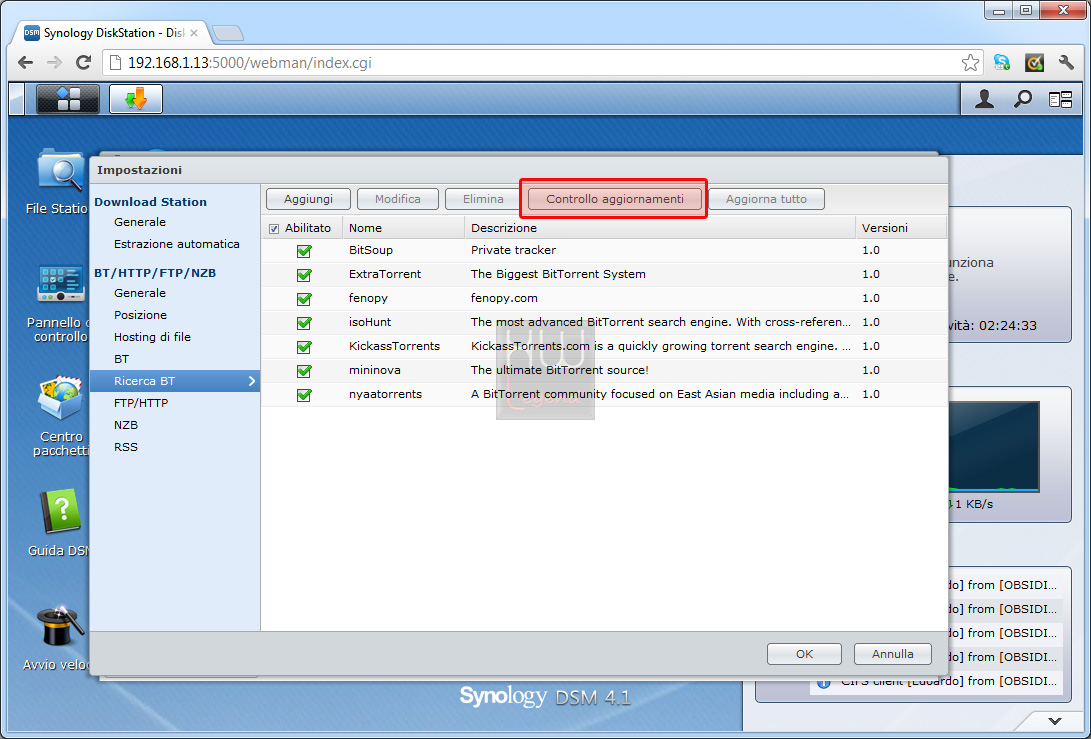Select the mininova row name
The image size is (1091, 739).
tap(375, 370)
